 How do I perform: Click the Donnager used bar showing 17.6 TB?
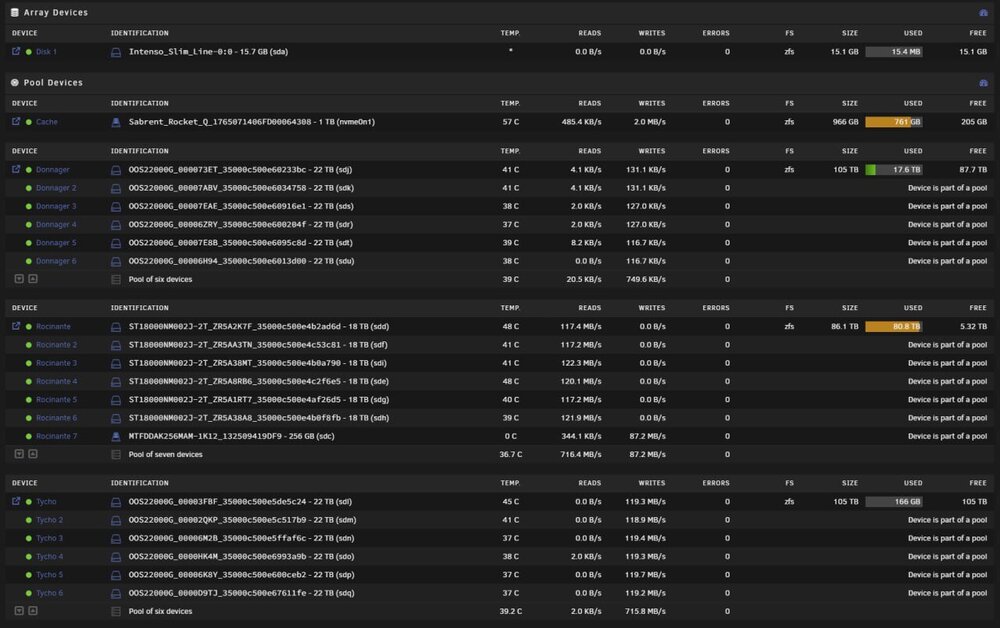click(893, 170)
